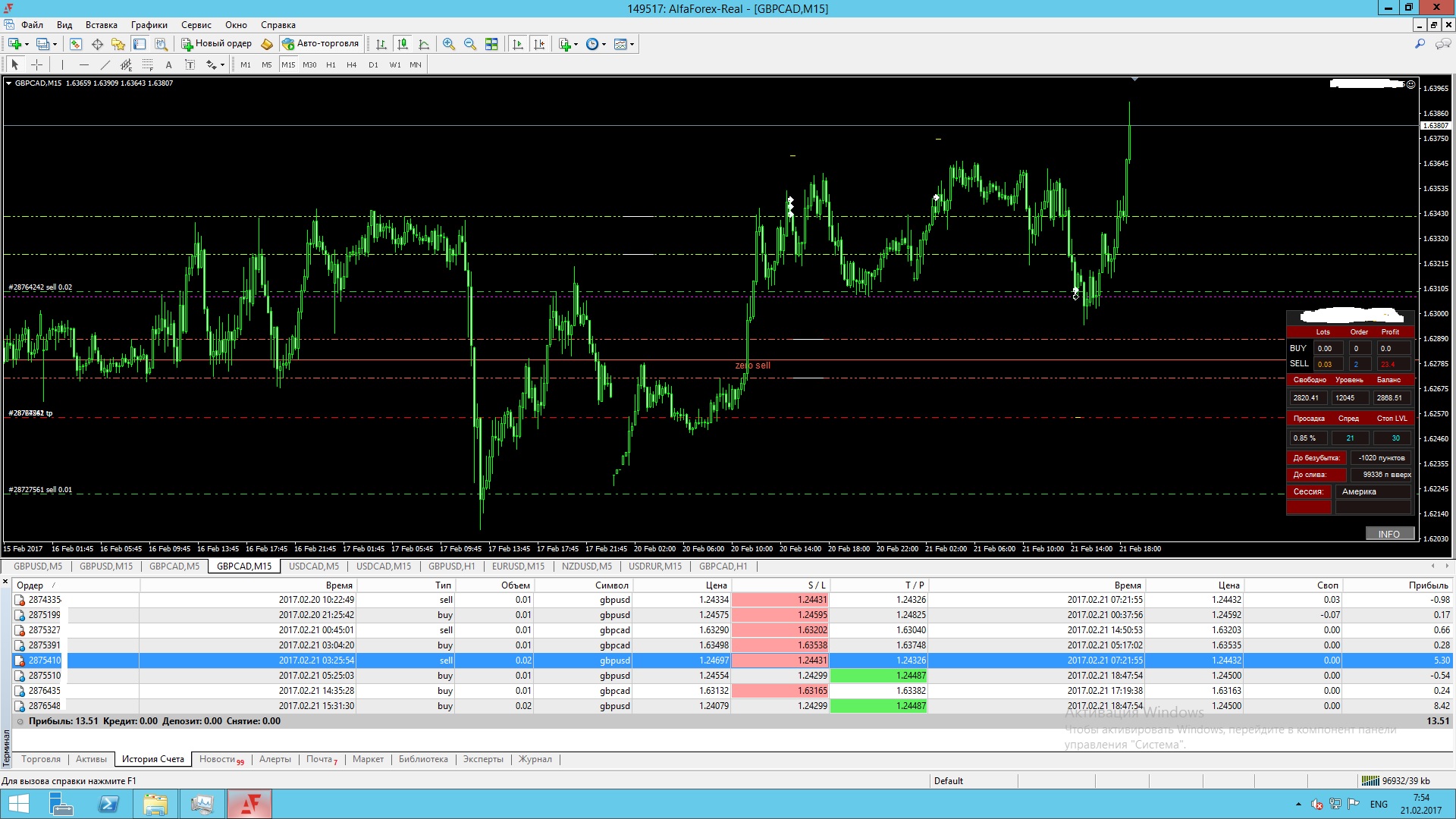Show hidden icons in the system tray
Viewport: 1456px width, 819px height.
click(1298, 804)
